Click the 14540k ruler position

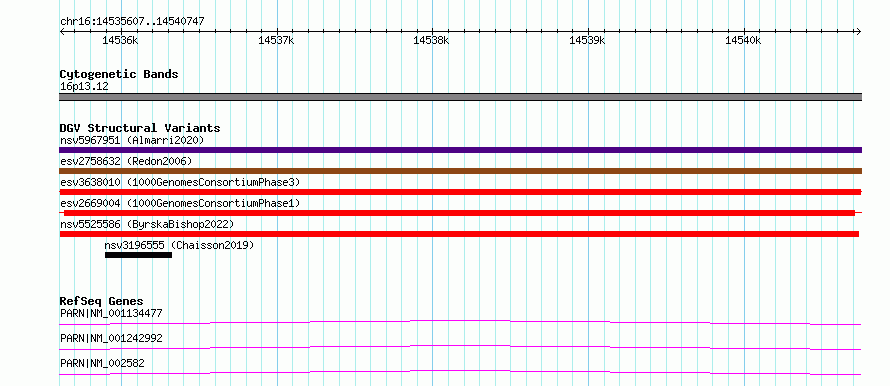tap(742, 40)
